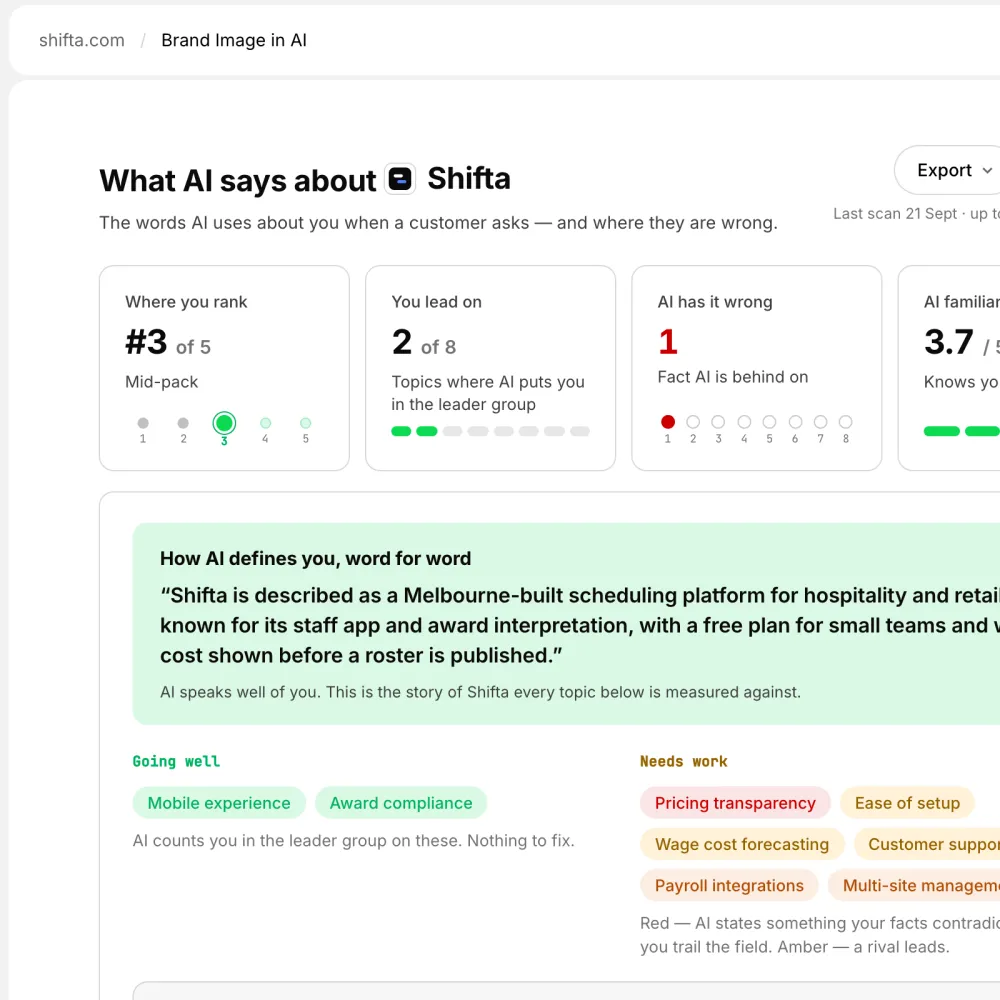Click the 'Fact AI is behind on' text
Screen dimensions: 1000x1000
point(733,377)
